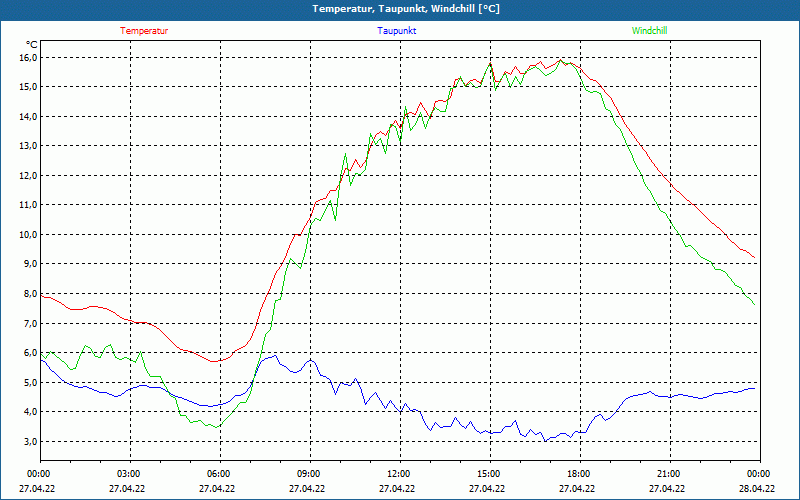This screenshot has width=800, height=500.
Task: Click the 5,0 y-axis value
Action: pos(30,382)
